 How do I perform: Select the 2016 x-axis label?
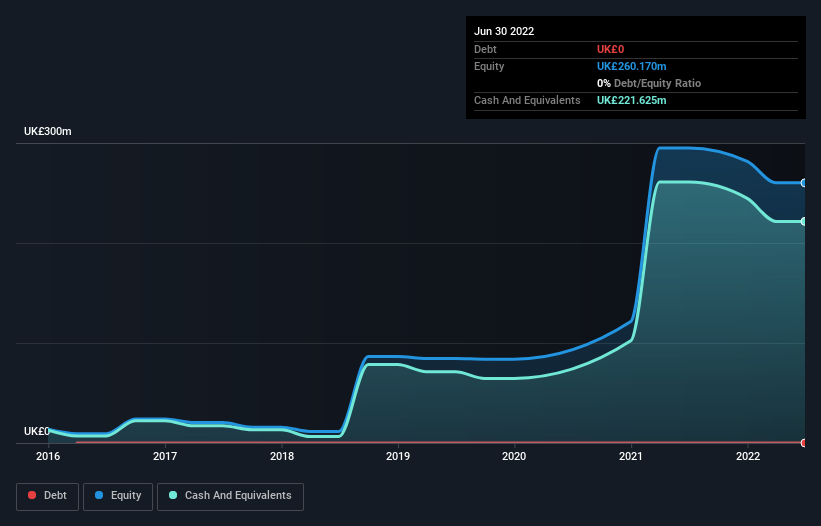(x=48, y=456)
